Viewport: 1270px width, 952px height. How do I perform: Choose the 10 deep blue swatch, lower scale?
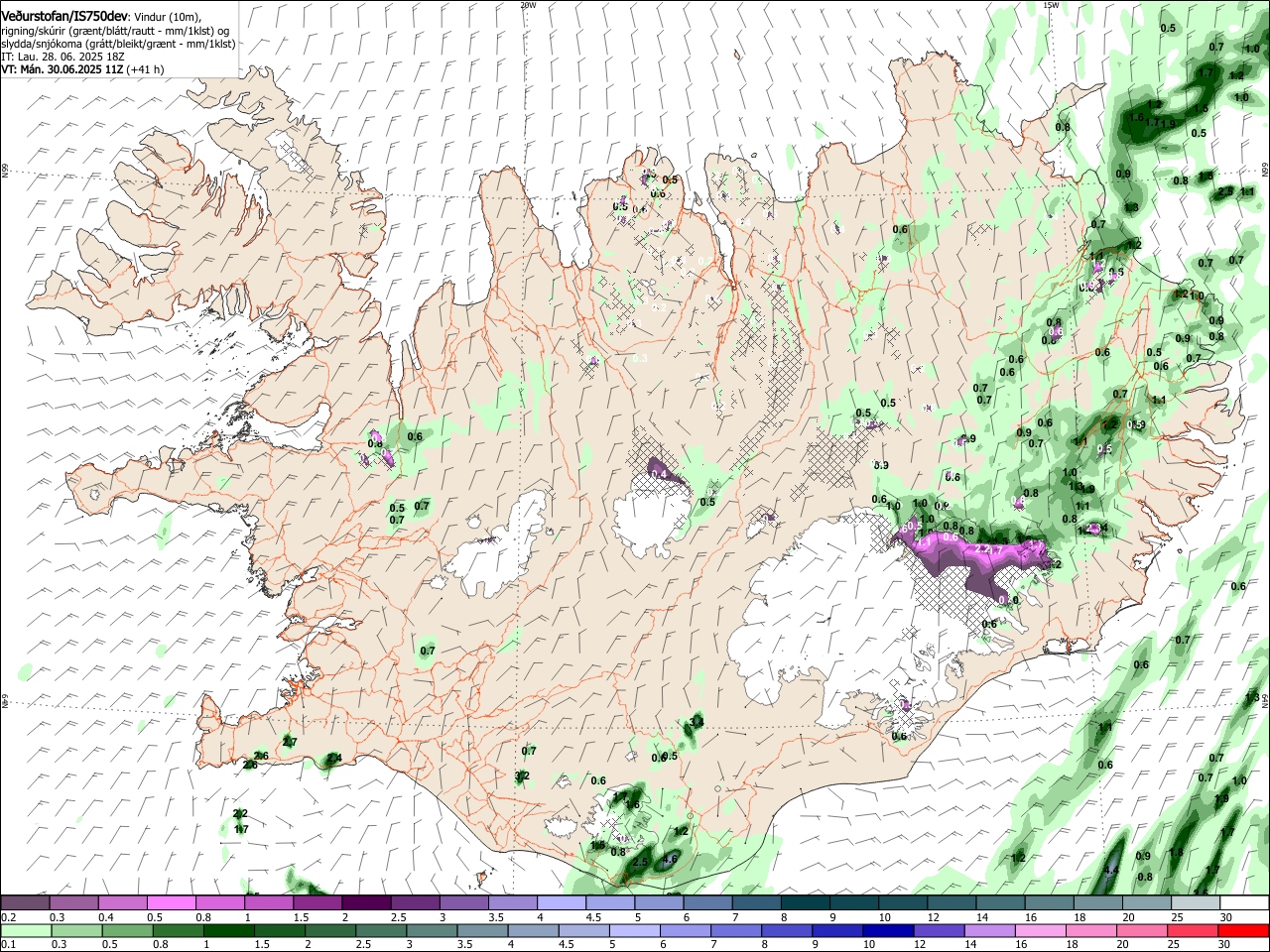886,930
